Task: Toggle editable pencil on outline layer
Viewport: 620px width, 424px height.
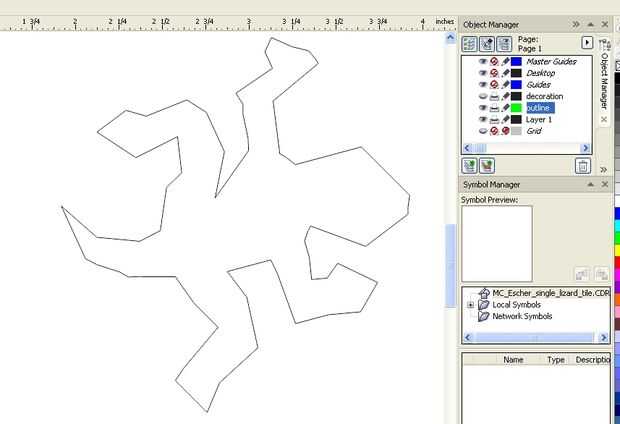Action: click(505, 108)
